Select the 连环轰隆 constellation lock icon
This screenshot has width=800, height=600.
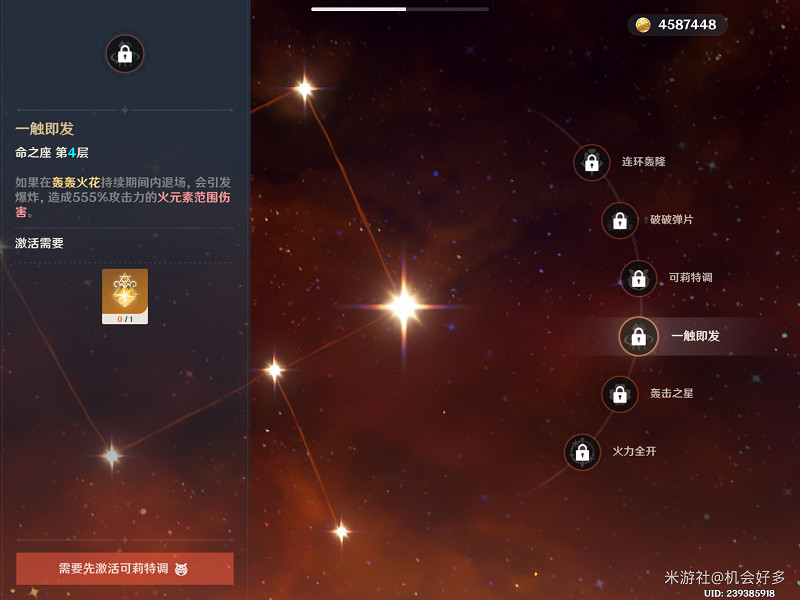(591, 163)
